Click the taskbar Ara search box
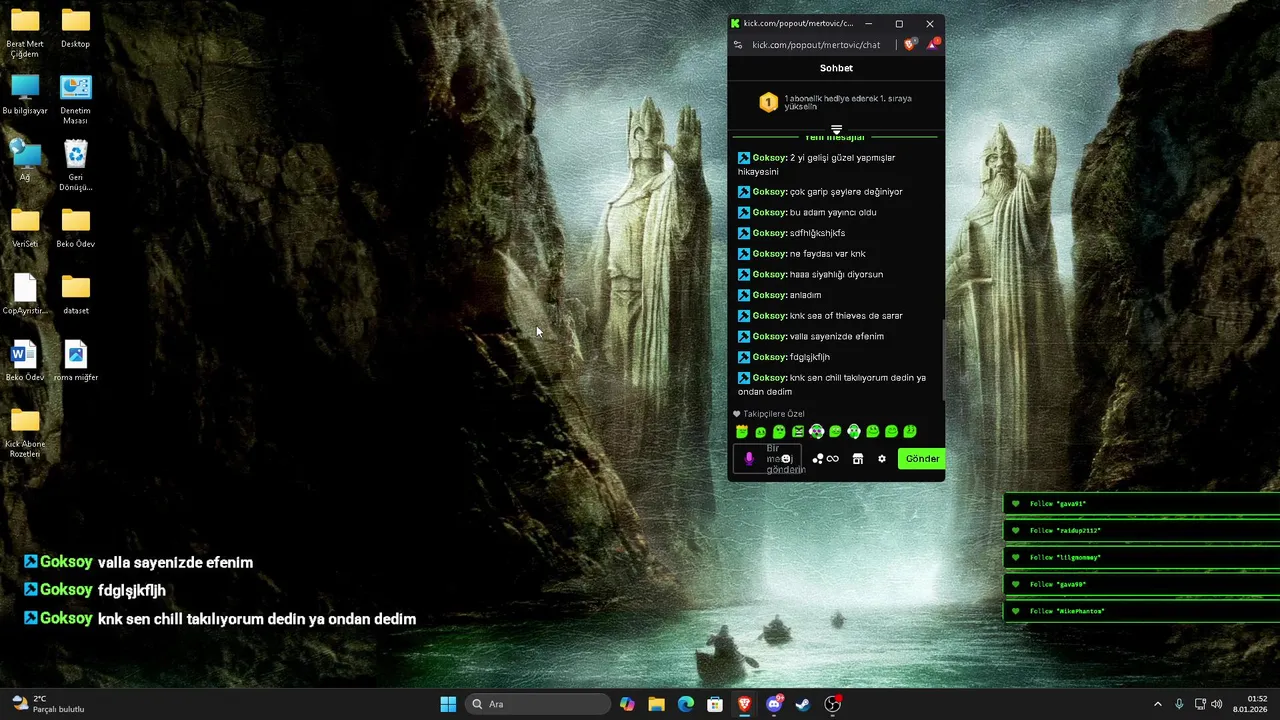Image resolution: width=1280 pixels, height=720 pixels. pyautogui.click(x=537, y=704)
